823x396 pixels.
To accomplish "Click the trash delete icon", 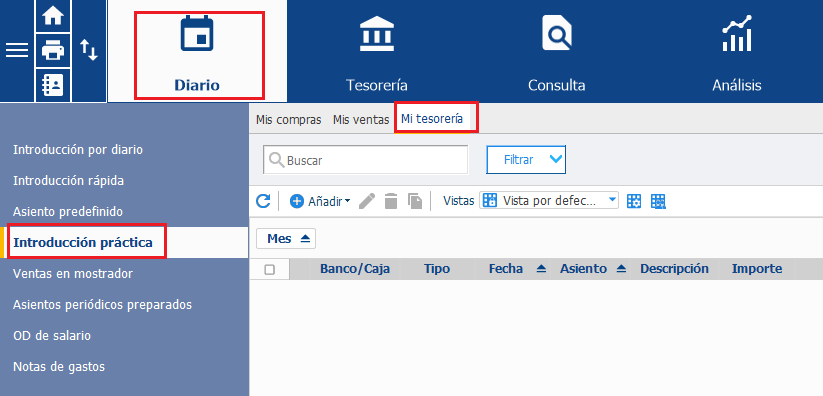I will 391,201.
